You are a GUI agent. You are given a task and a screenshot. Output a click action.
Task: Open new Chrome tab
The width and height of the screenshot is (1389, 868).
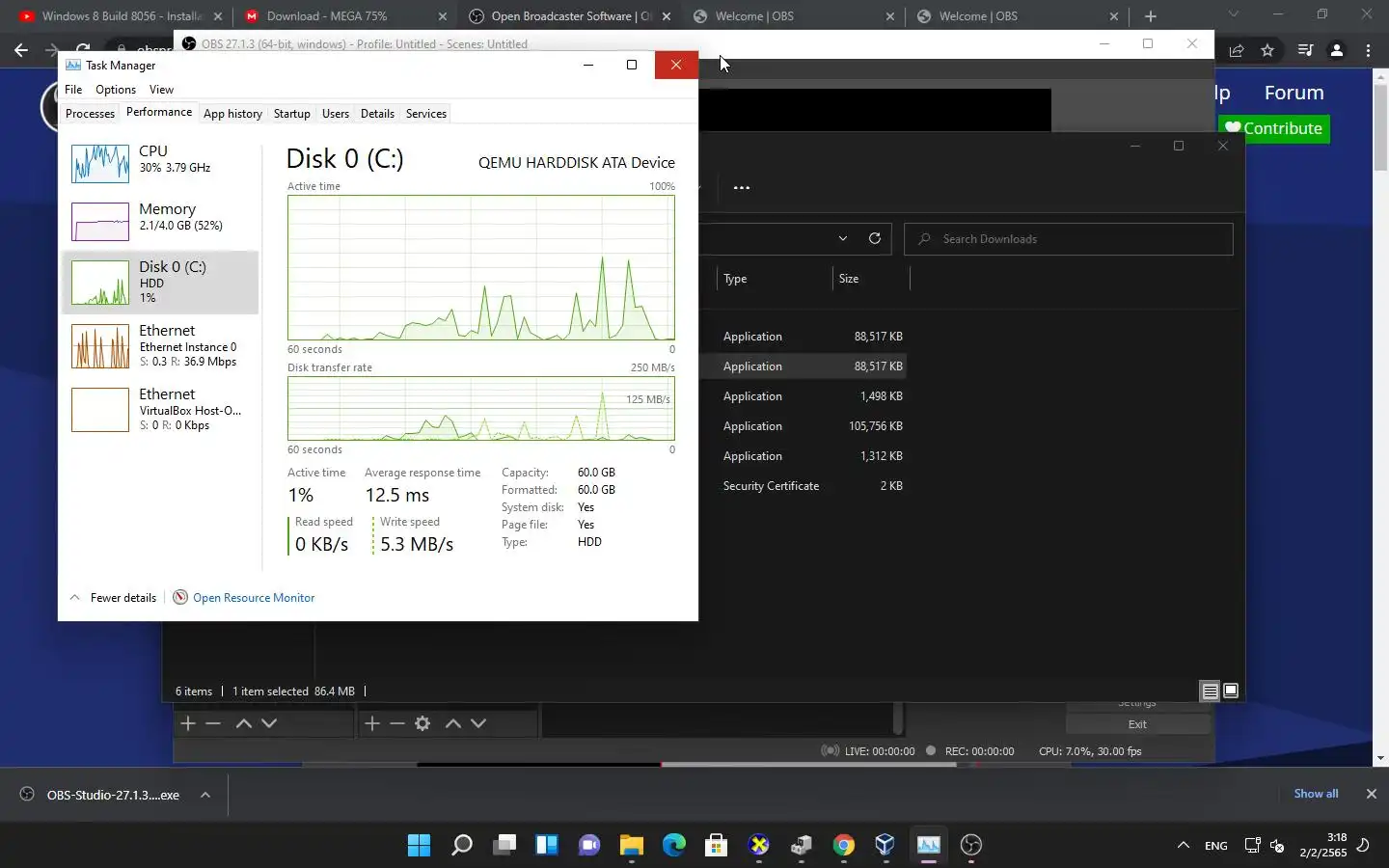(1151, 16)
